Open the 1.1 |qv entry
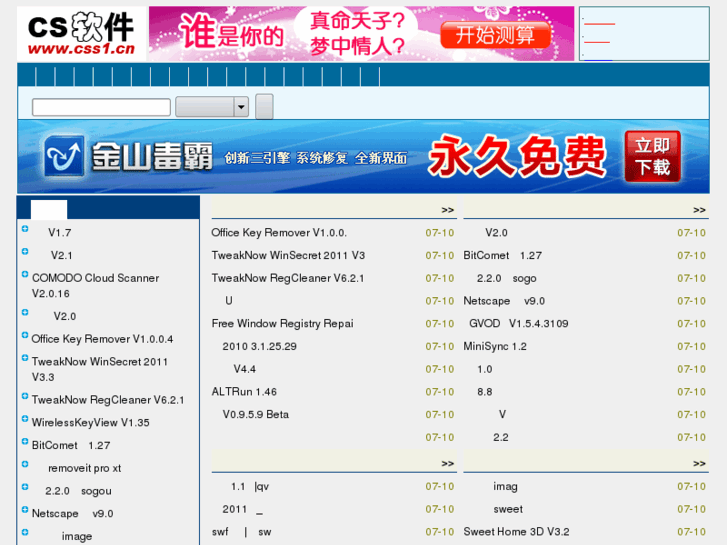Screen dimensions: 727x545 click(250, 487)
